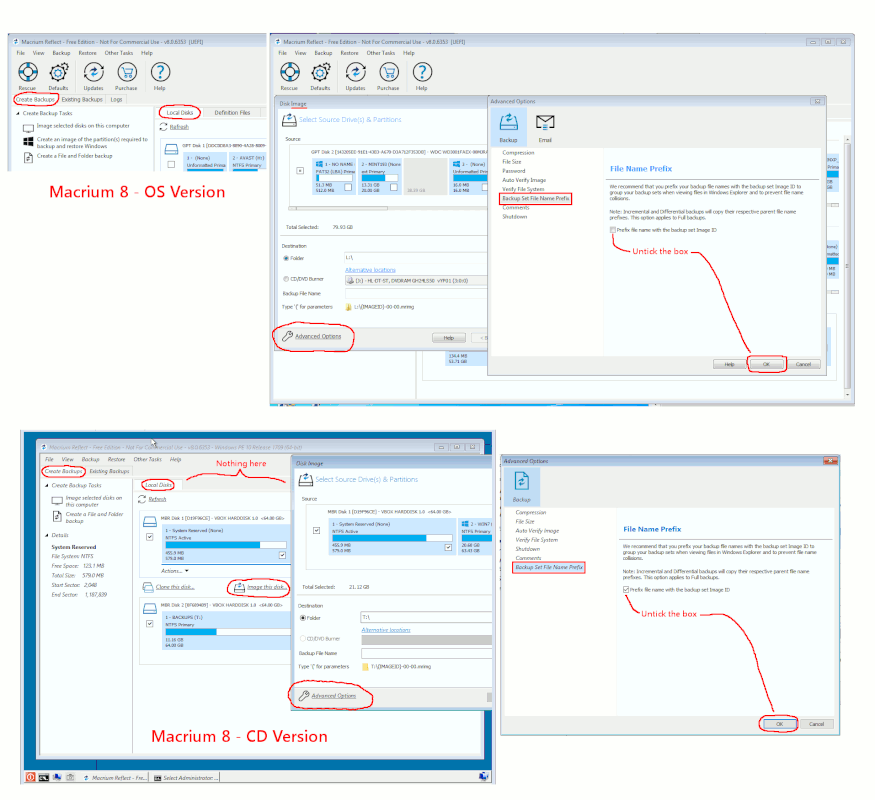
Task: Click Help button in OS-version Advanced Options dialog
Action: 729,364
